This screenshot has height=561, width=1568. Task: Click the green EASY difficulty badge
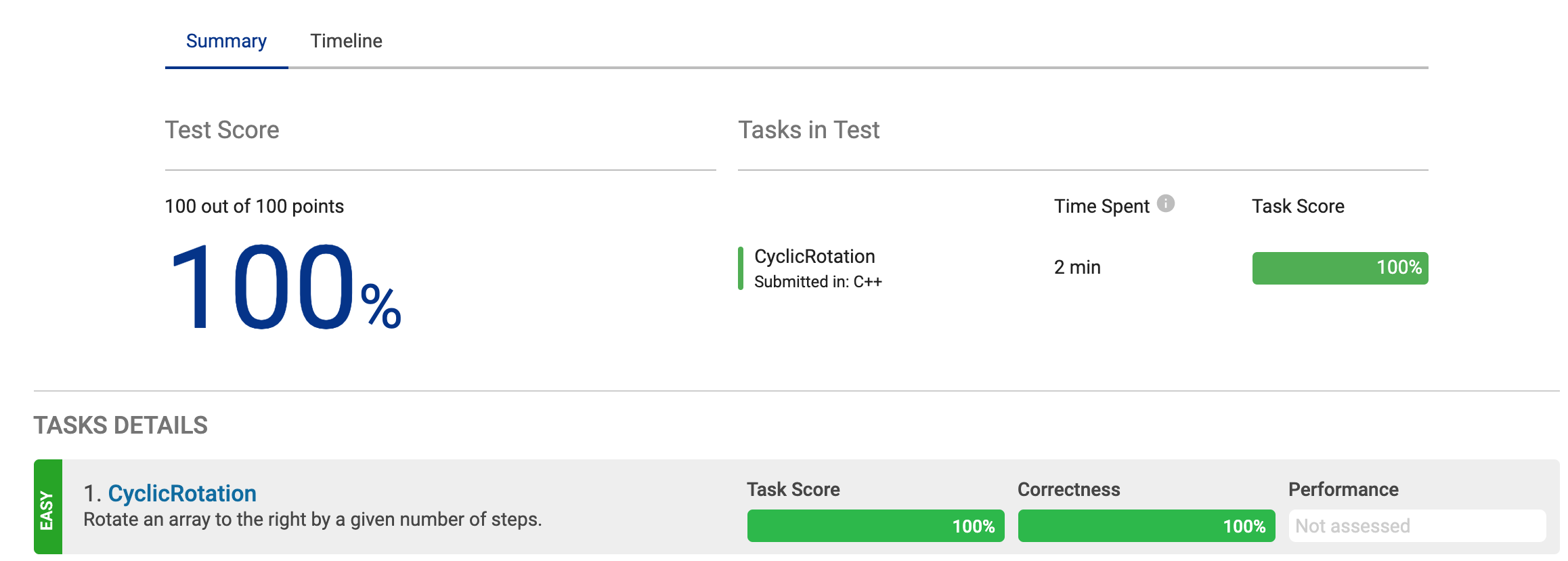pos(47,507)
